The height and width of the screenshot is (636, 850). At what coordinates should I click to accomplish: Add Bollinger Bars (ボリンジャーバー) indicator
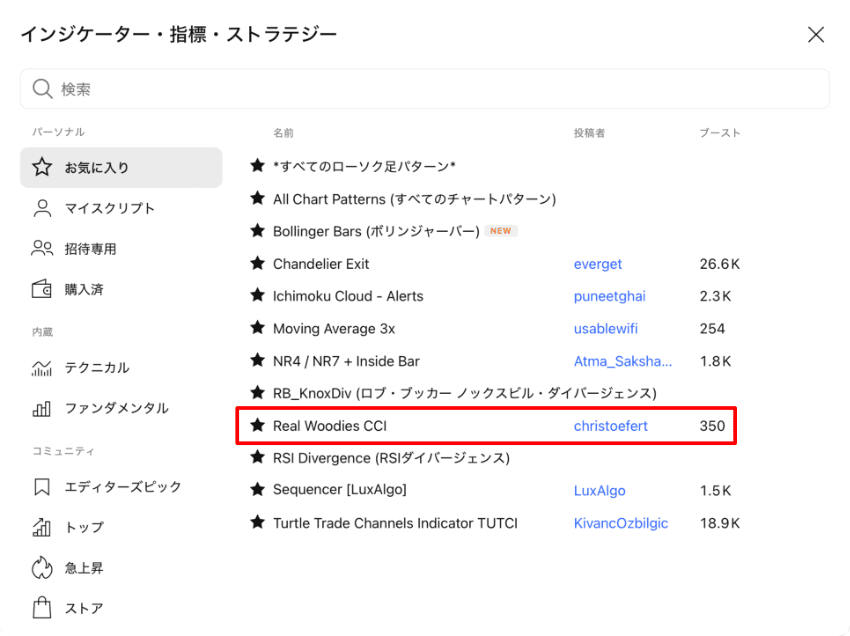coord(376,232)
